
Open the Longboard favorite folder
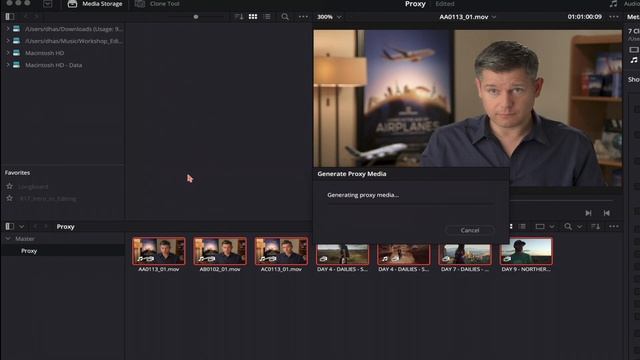pyautogui.click(x=33, y=187)
